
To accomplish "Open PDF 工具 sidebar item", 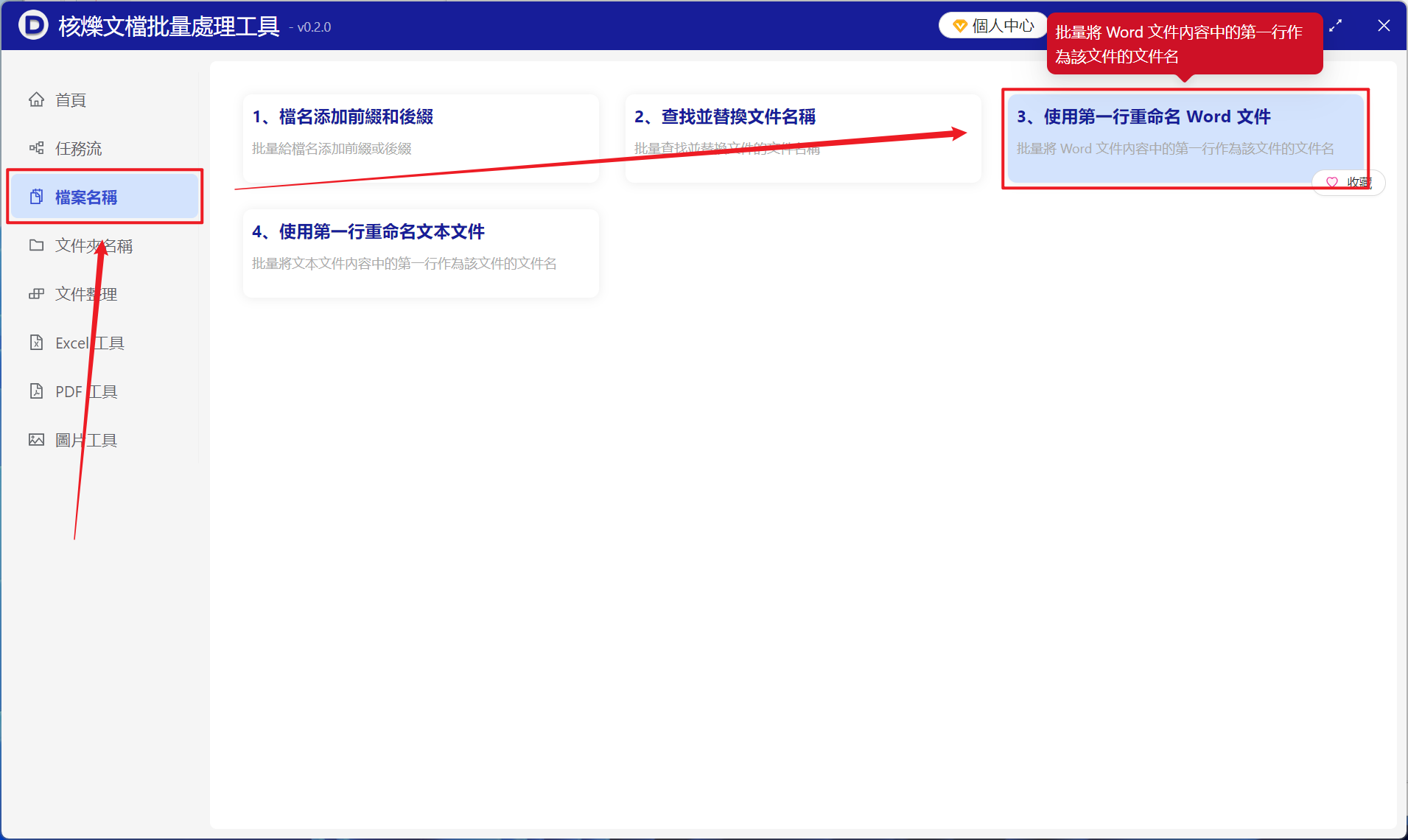I will coord(104,391).
